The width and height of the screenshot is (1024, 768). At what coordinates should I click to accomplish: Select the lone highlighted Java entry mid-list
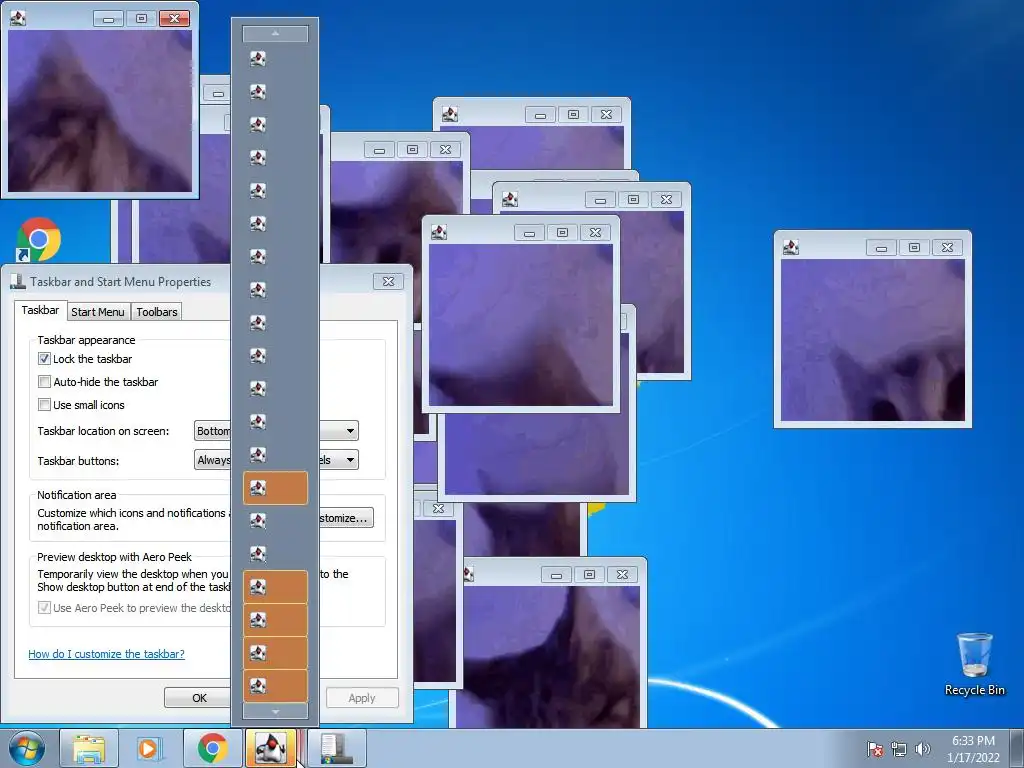(x=276, y=488)
